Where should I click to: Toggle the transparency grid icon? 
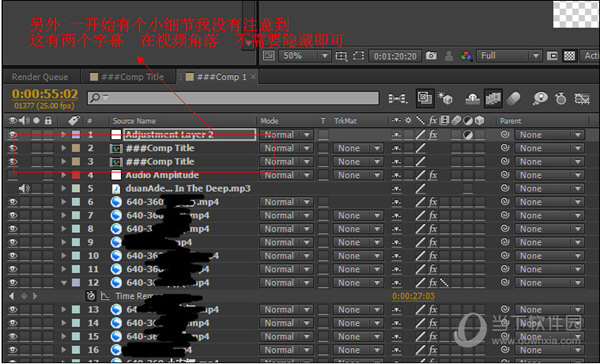pyautogui.click(x=569, y=56)
